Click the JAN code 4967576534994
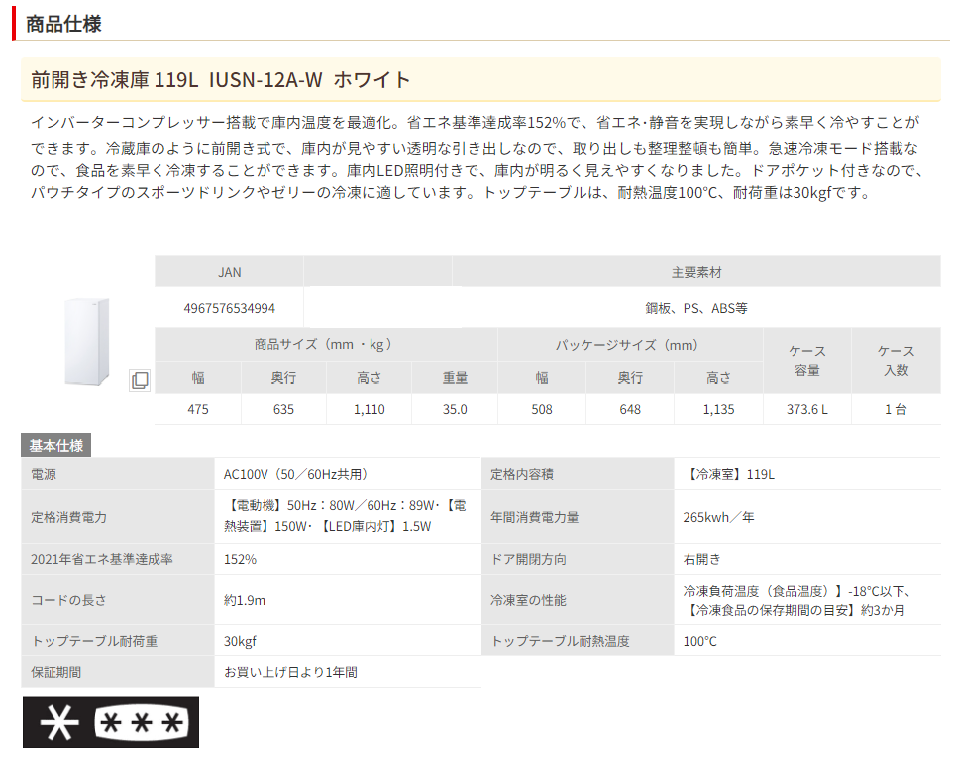The image size is (954, 766). click(229, 308)
